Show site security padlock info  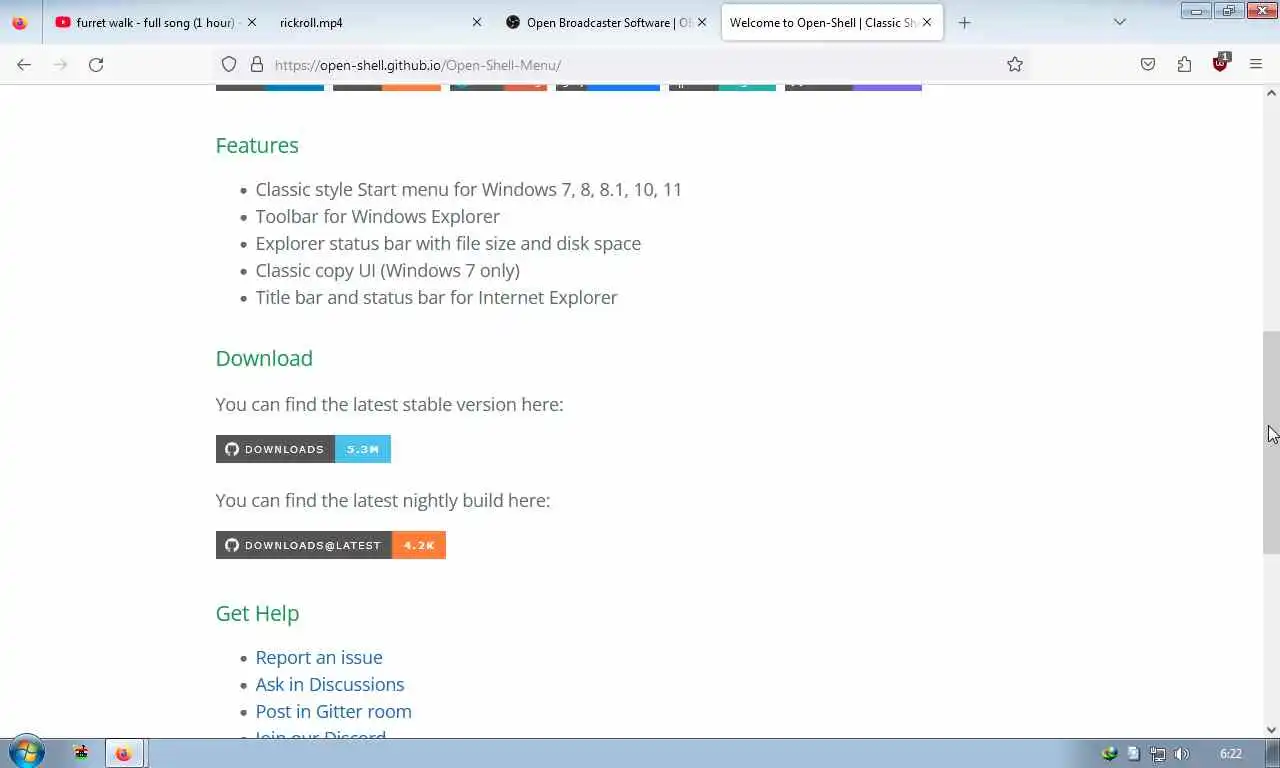(x=257, y=64)
